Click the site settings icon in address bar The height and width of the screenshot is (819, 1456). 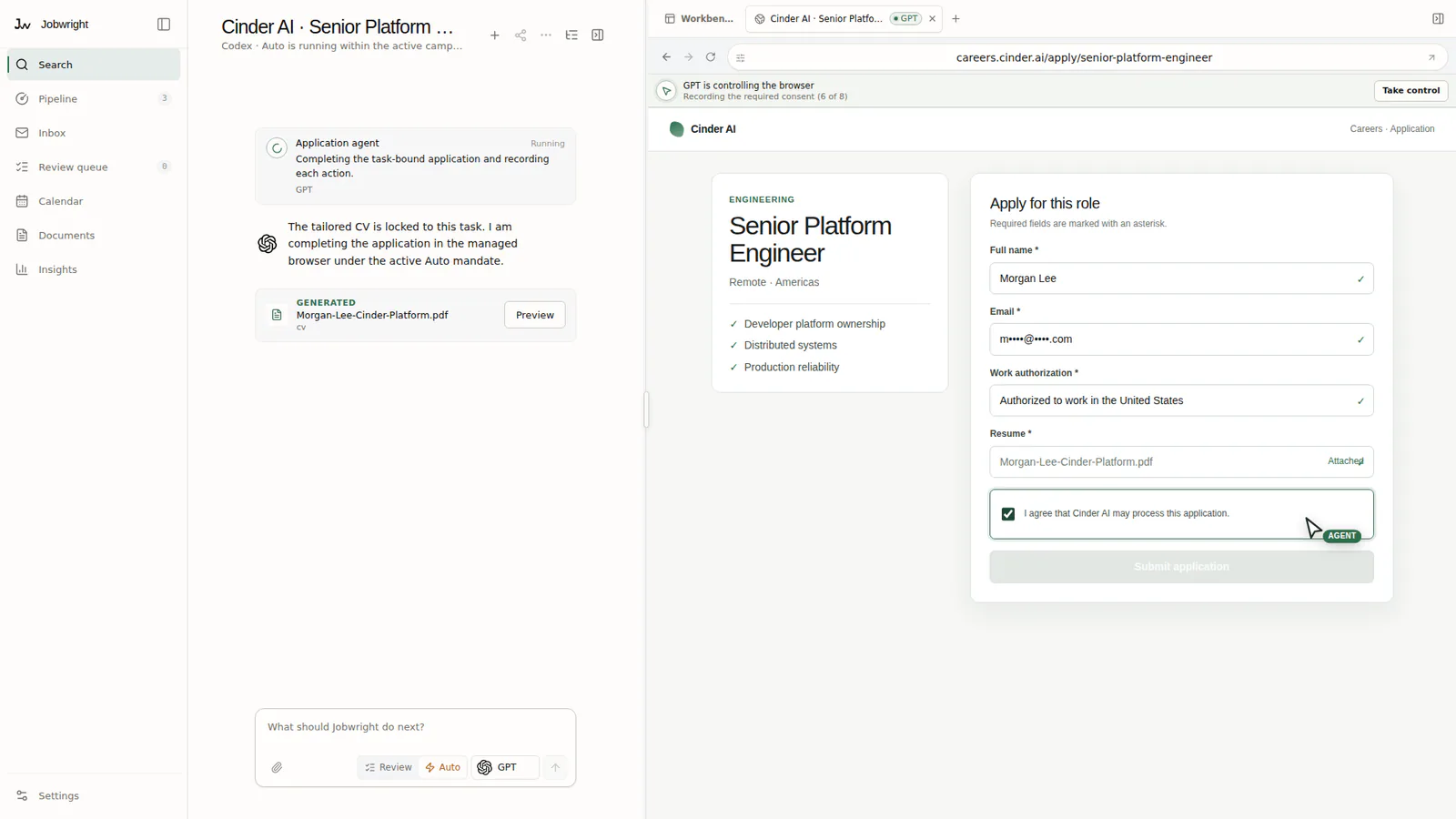point(741,58)
